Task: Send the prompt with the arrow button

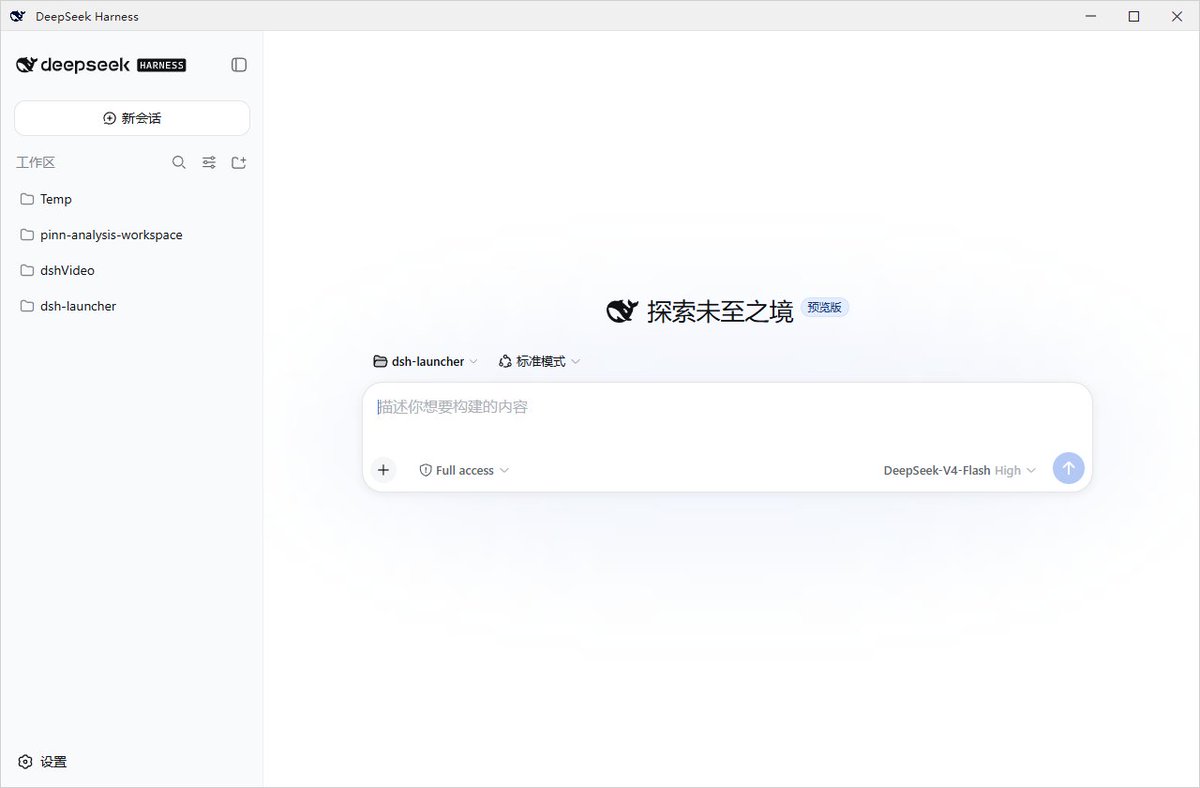Action: [1068, 468]
